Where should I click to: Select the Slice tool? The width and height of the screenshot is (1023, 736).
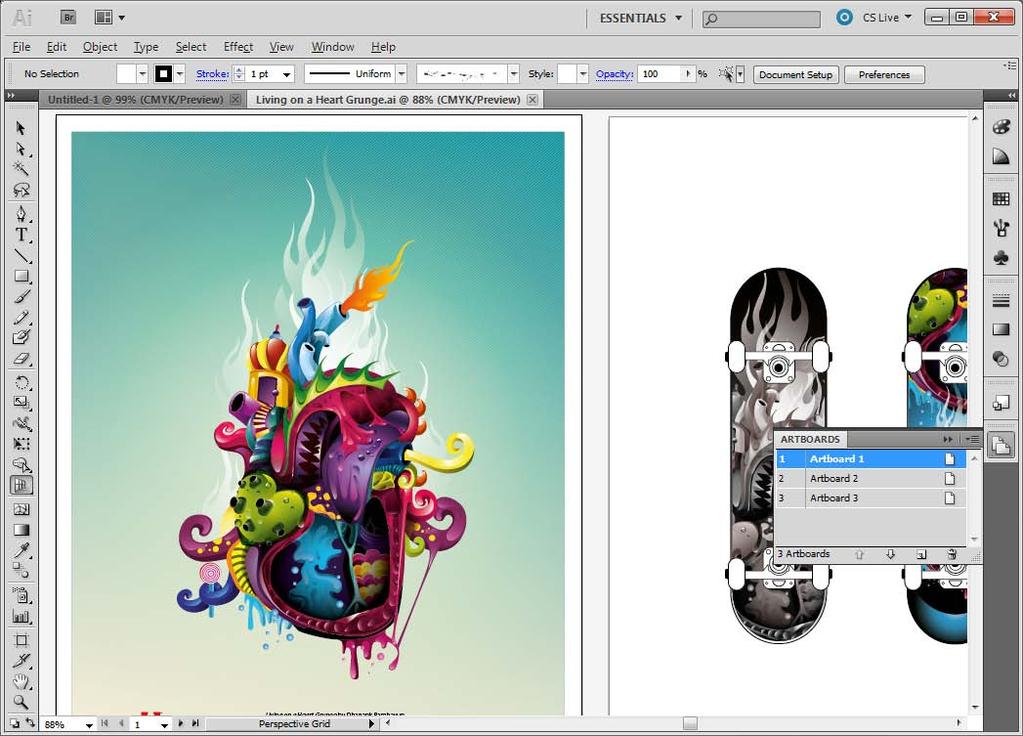tap(21, 660)
